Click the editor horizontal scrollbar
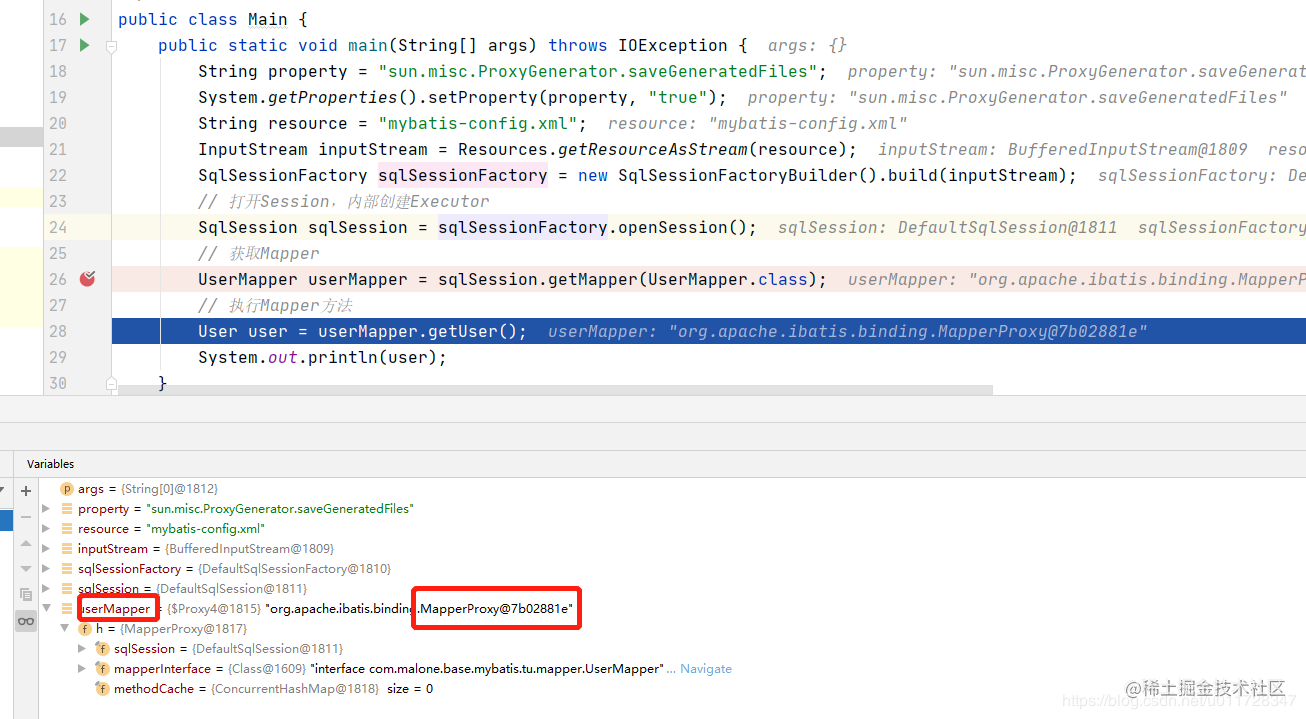 [555, 390]
